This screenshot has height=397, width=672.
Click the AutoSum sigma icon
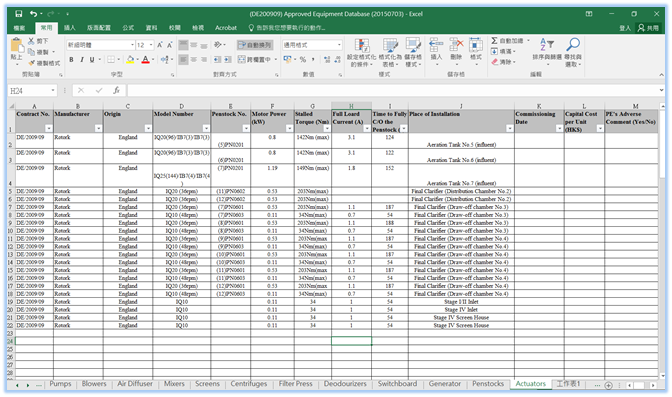click(494, 41)
